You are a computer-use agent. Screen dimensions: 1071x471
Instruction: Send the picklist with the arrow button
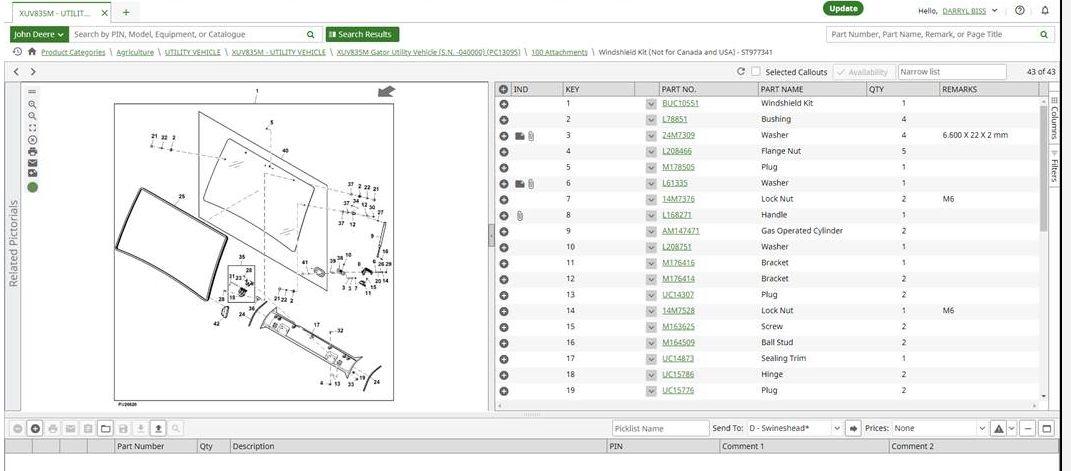[853, 429]
